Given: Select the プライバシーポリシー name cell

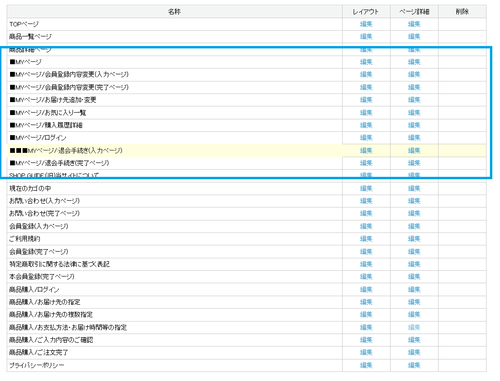Looking at the screenshot, I should (x=174, y=365).
